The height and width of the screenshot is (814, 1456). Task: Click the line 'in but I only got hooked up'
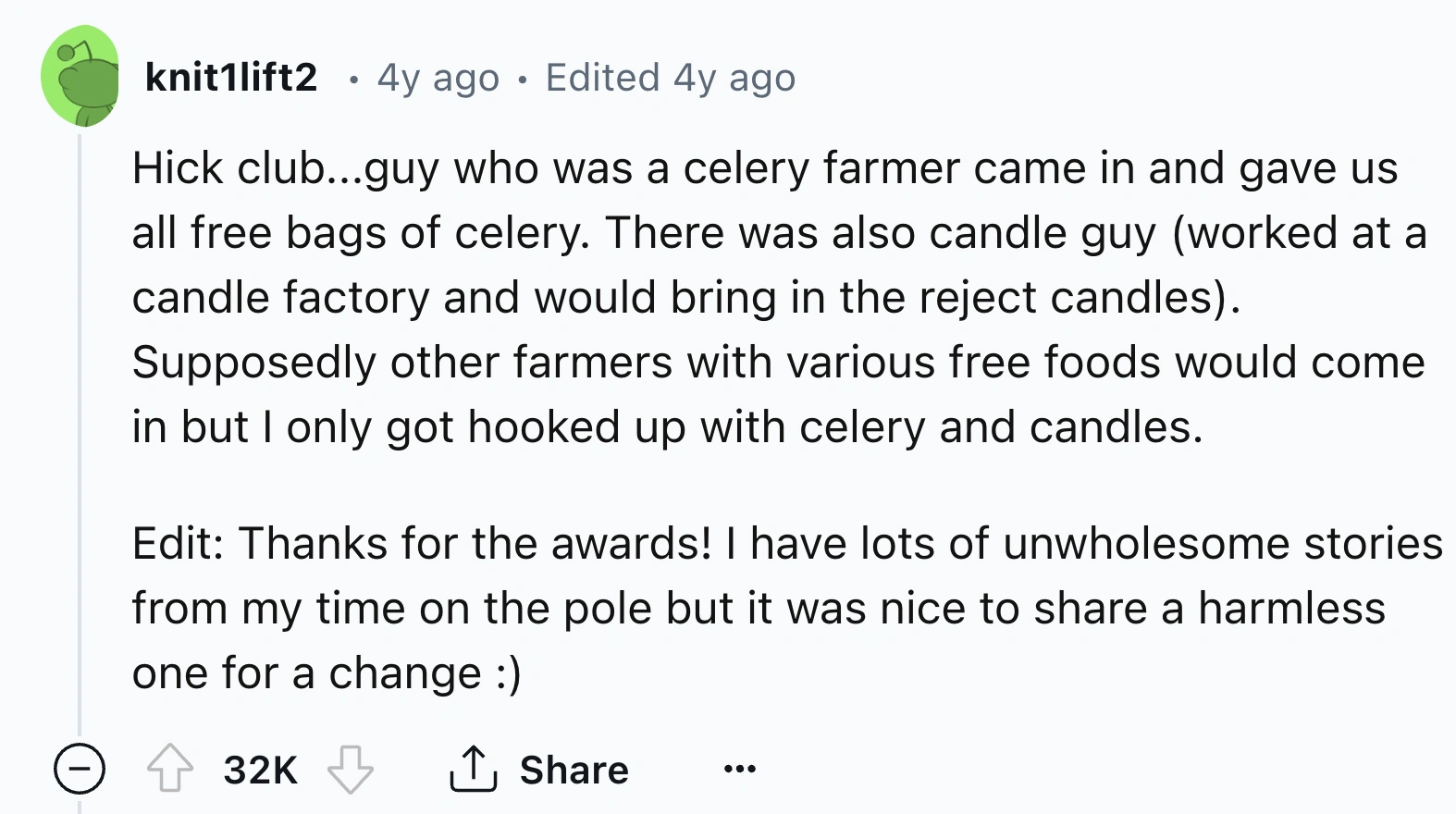666,427
